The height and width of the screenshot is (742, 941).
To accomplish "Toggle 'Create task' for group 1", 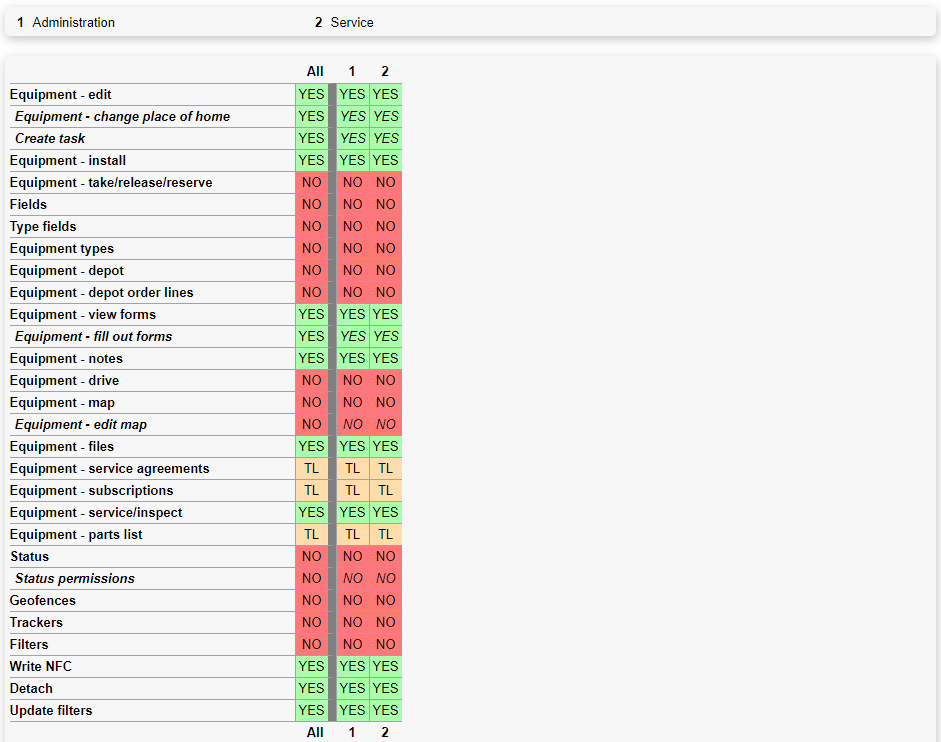I will click(x=352, y=139).
